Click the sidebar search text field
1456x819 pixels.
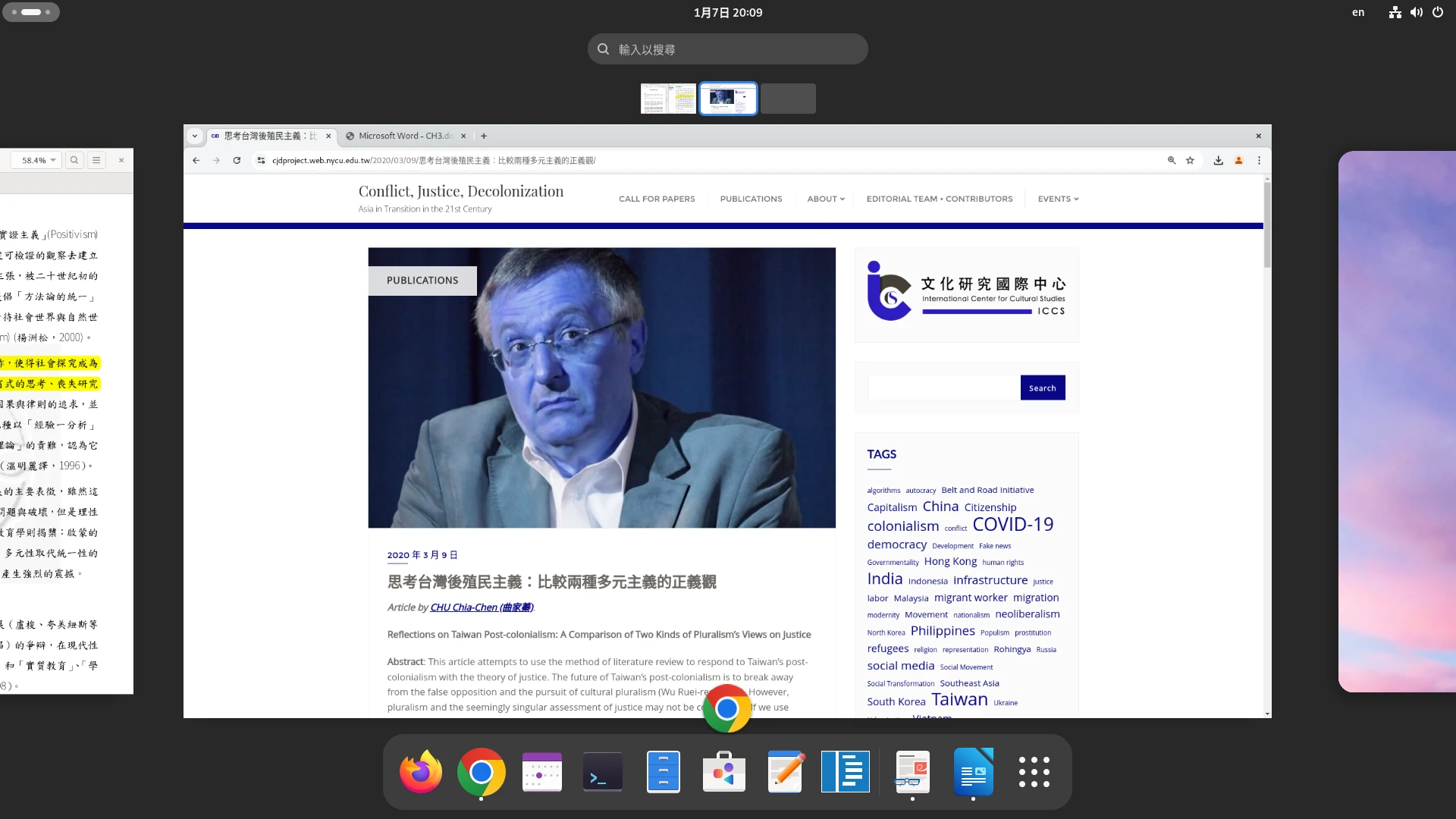click(943, 388)
